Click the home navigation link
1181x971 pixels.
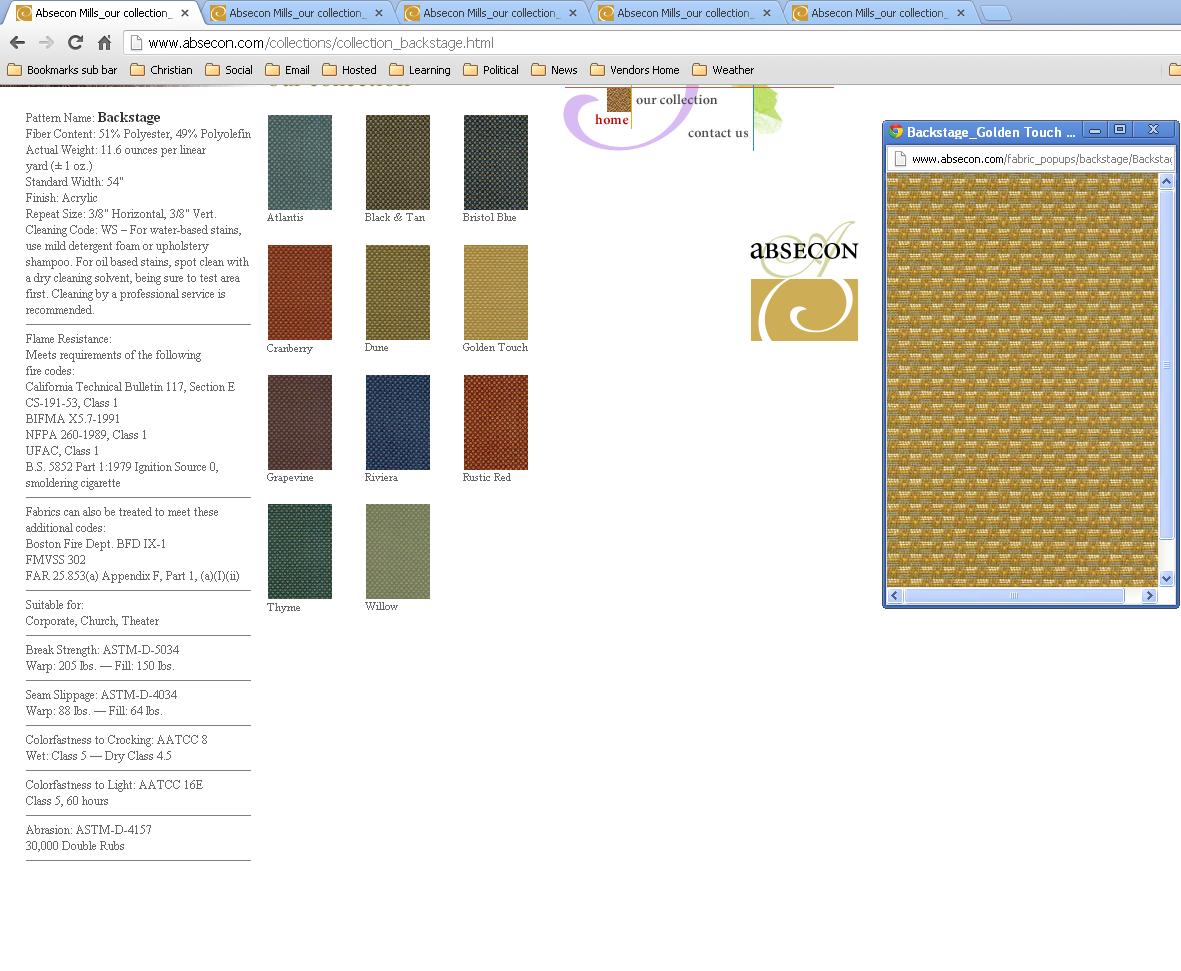612,120
